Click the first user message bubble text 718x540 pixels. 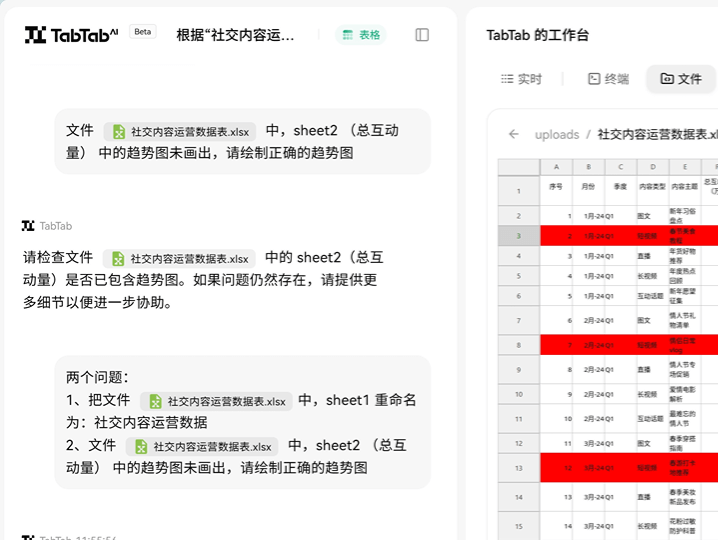(242, 142)
